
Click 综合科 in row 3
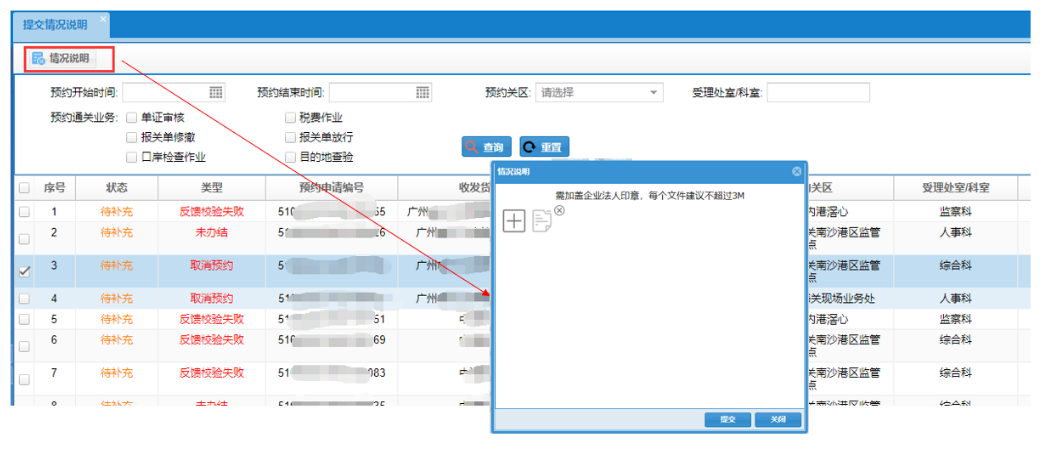coord(956,265)
